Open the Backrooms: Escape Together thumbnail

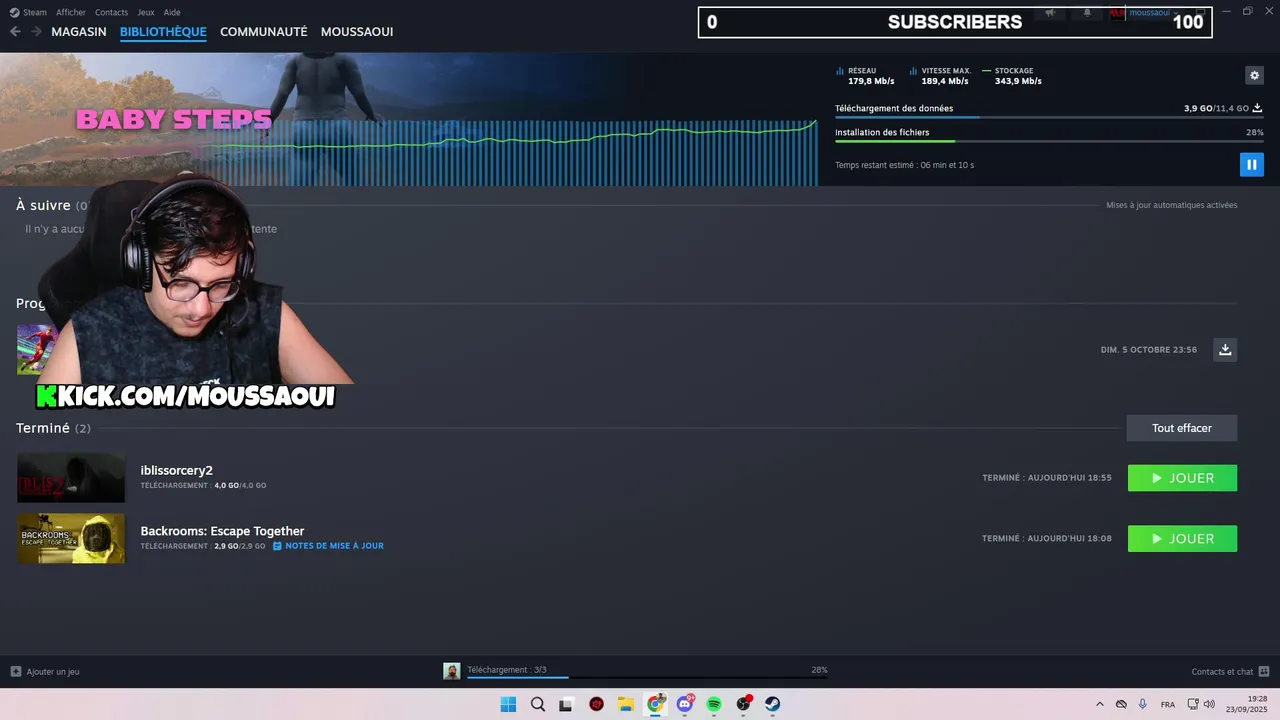pos(71,539)
